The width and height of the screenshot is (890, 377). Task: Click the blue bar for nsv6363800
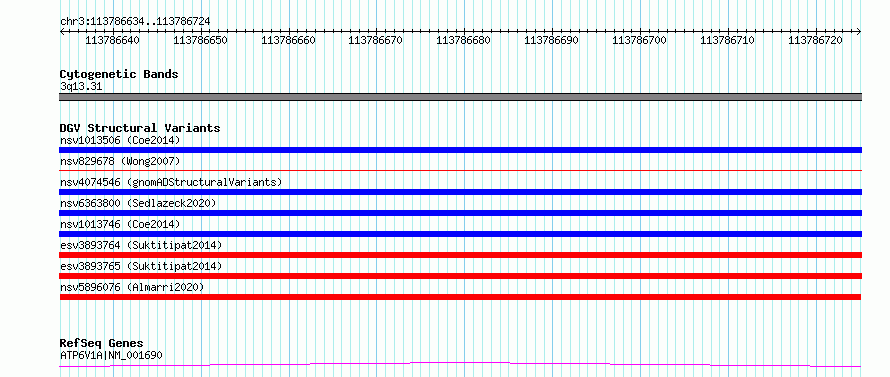(460, 213)
